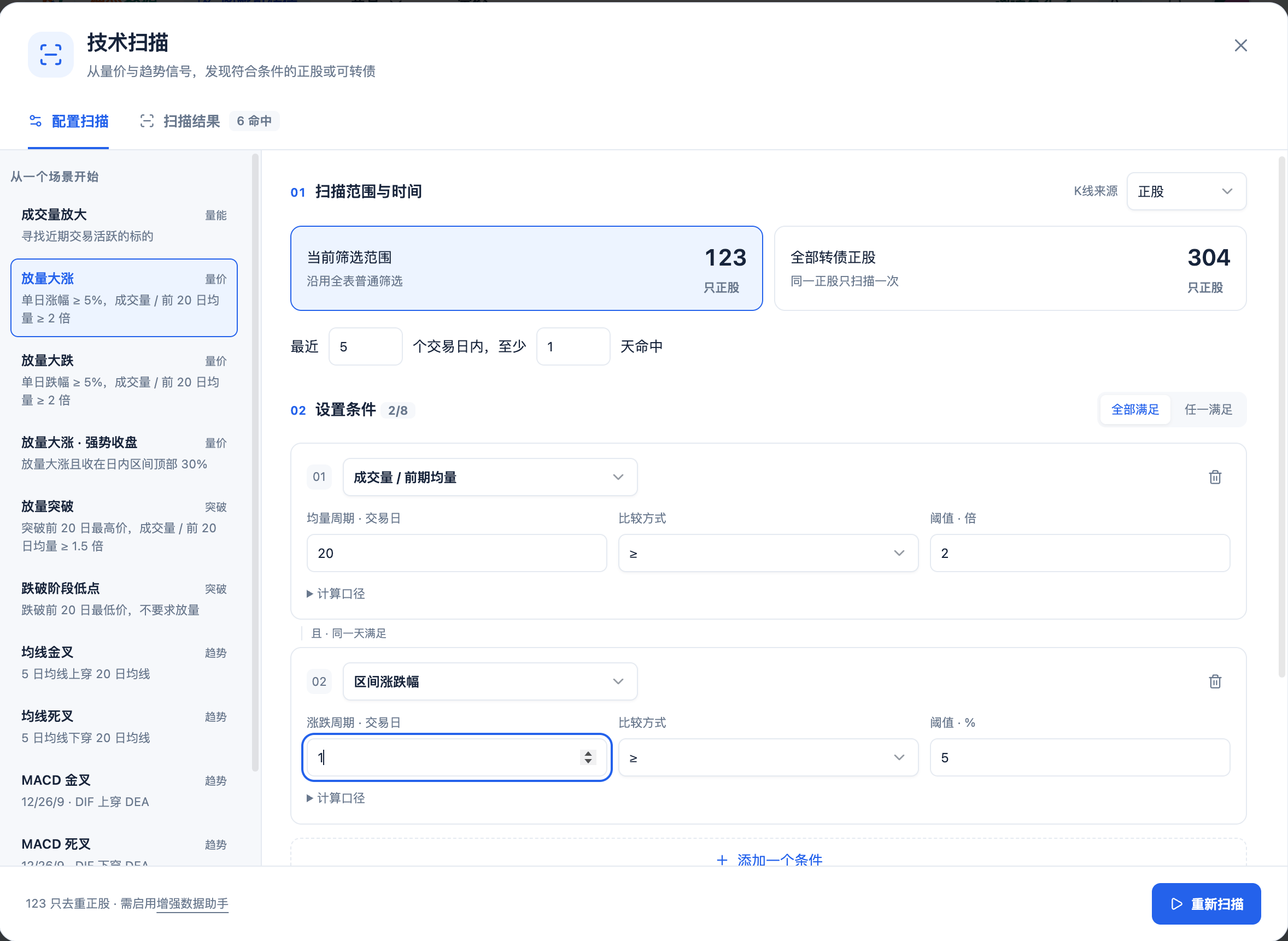Click 添加一个条件 button
The height and width of the screenshot is (941, 1288).
coord(768,852)
